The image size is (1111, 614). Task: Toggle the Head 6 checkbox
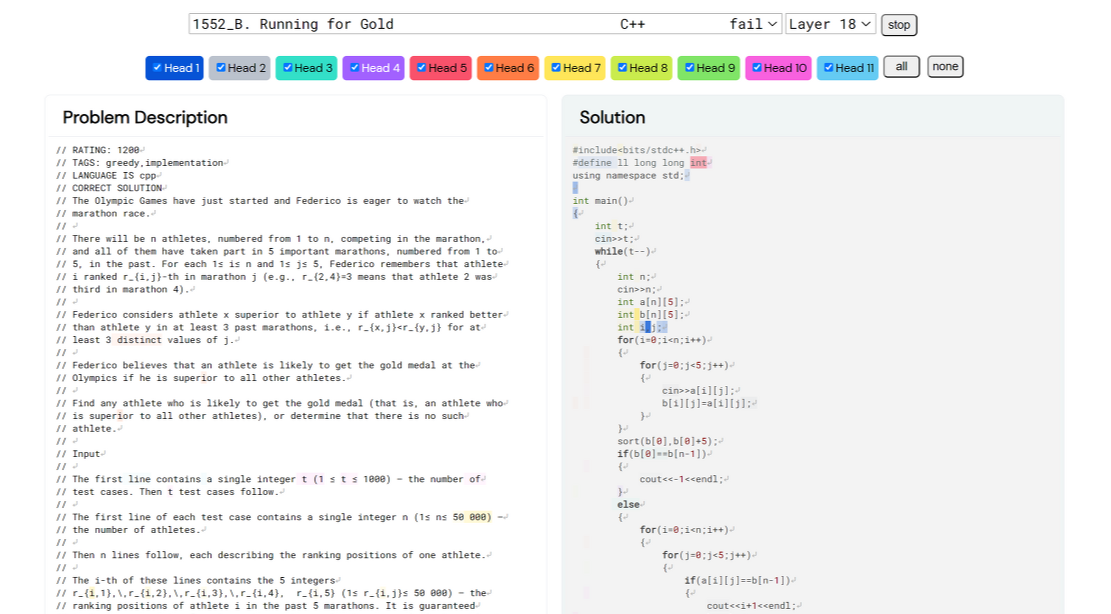(x=489, y=68)
